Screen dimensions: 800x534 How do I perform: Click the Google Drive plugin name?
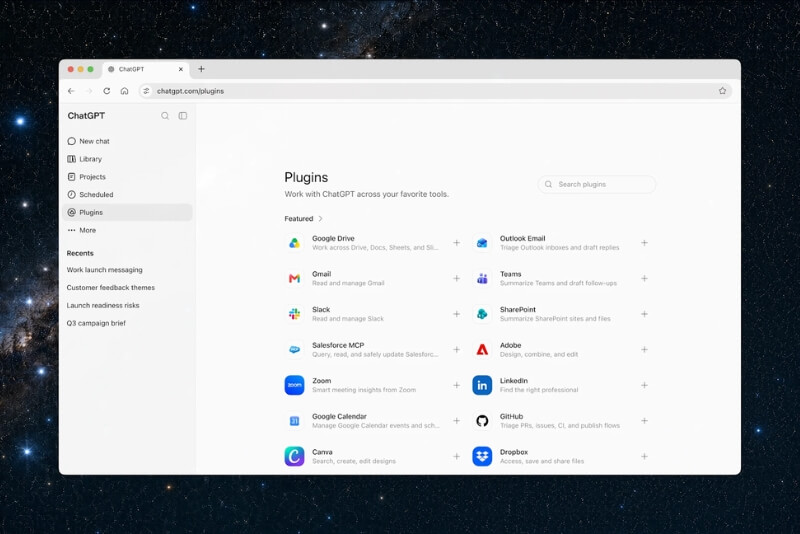tap(333, 238)
